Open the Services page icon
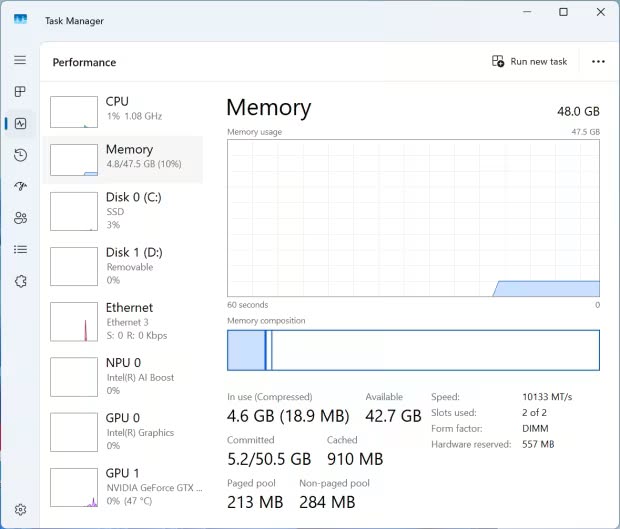620x529 pixels. 20,281
